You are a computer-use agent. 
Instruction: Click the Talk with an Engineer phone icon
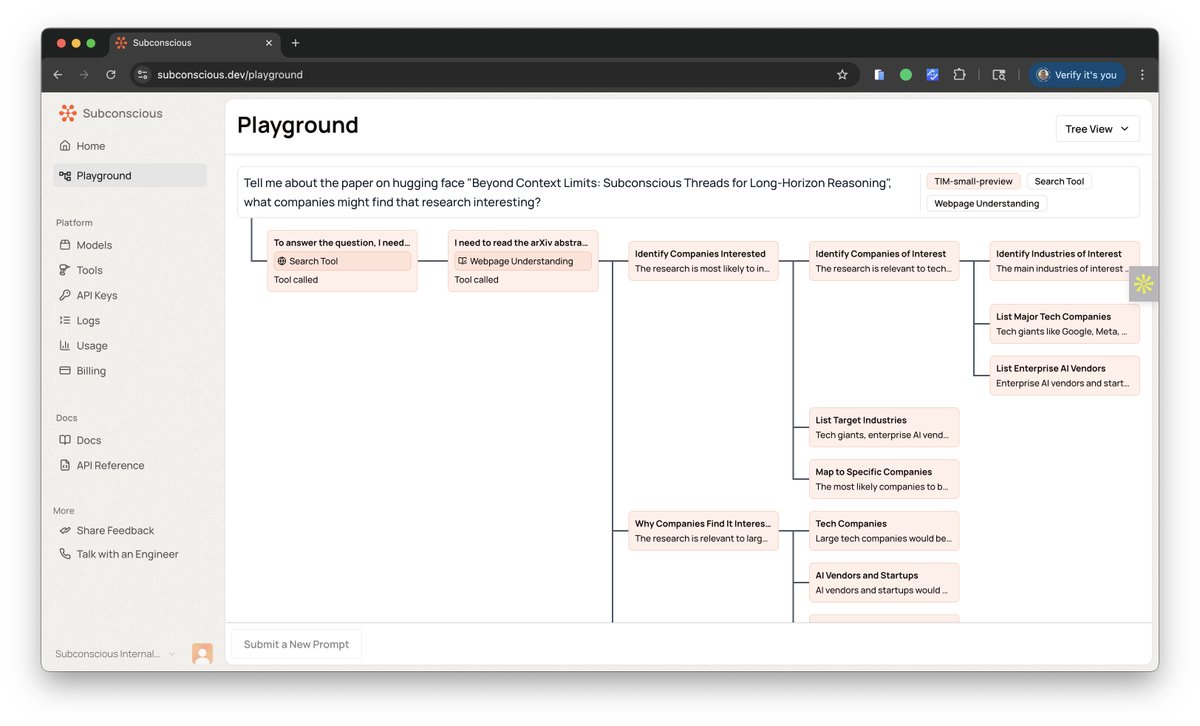pyautogui.click(x=65, y=554)
